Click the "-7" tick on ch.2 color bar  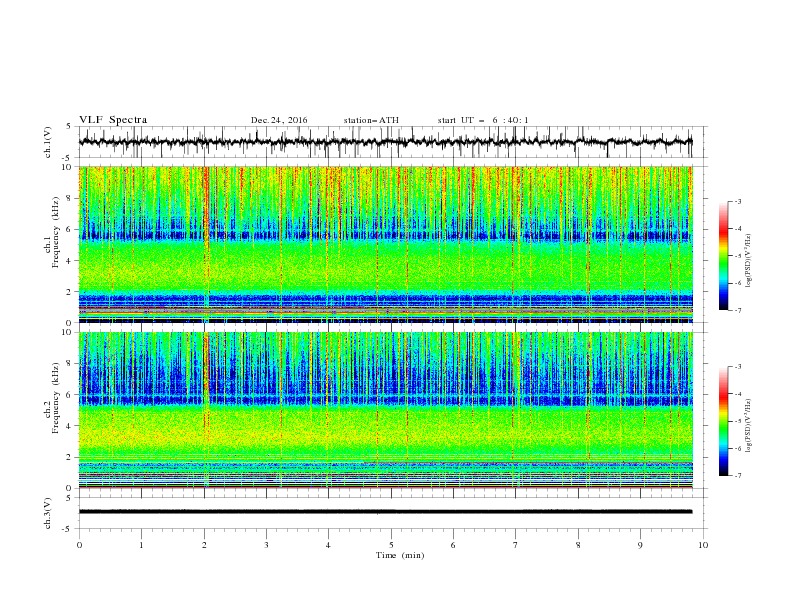click(x=737, y=476)
